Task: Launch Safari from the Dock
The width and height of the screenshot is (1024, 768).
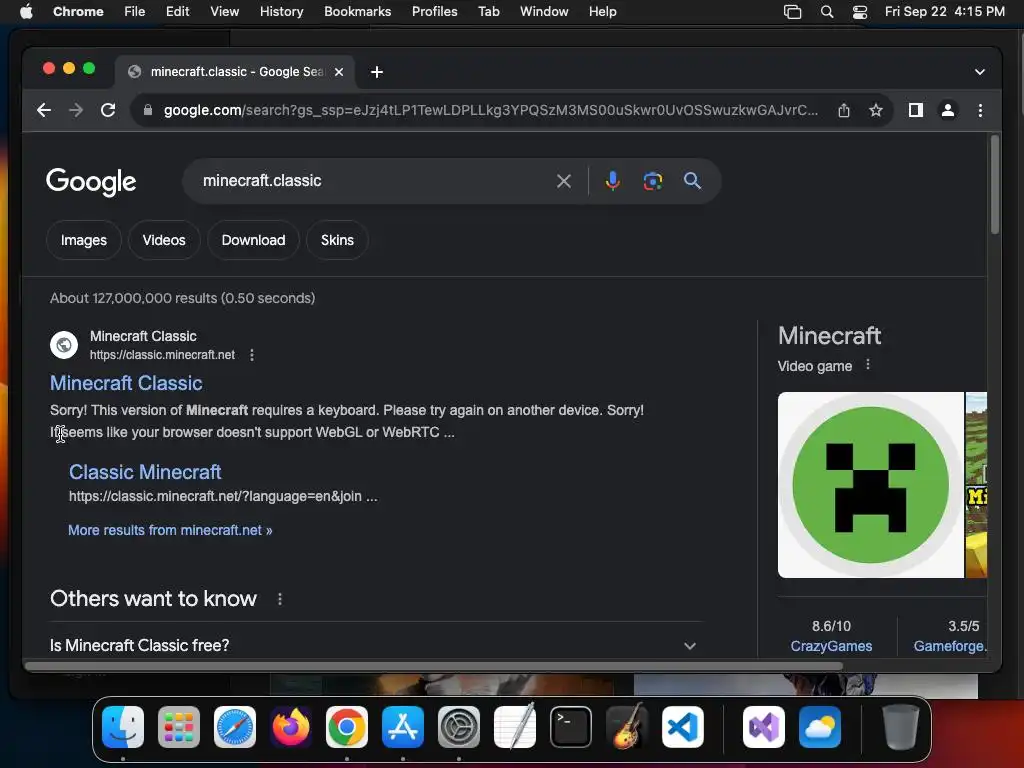Action: pyautogui.click(x=235, y=727)
